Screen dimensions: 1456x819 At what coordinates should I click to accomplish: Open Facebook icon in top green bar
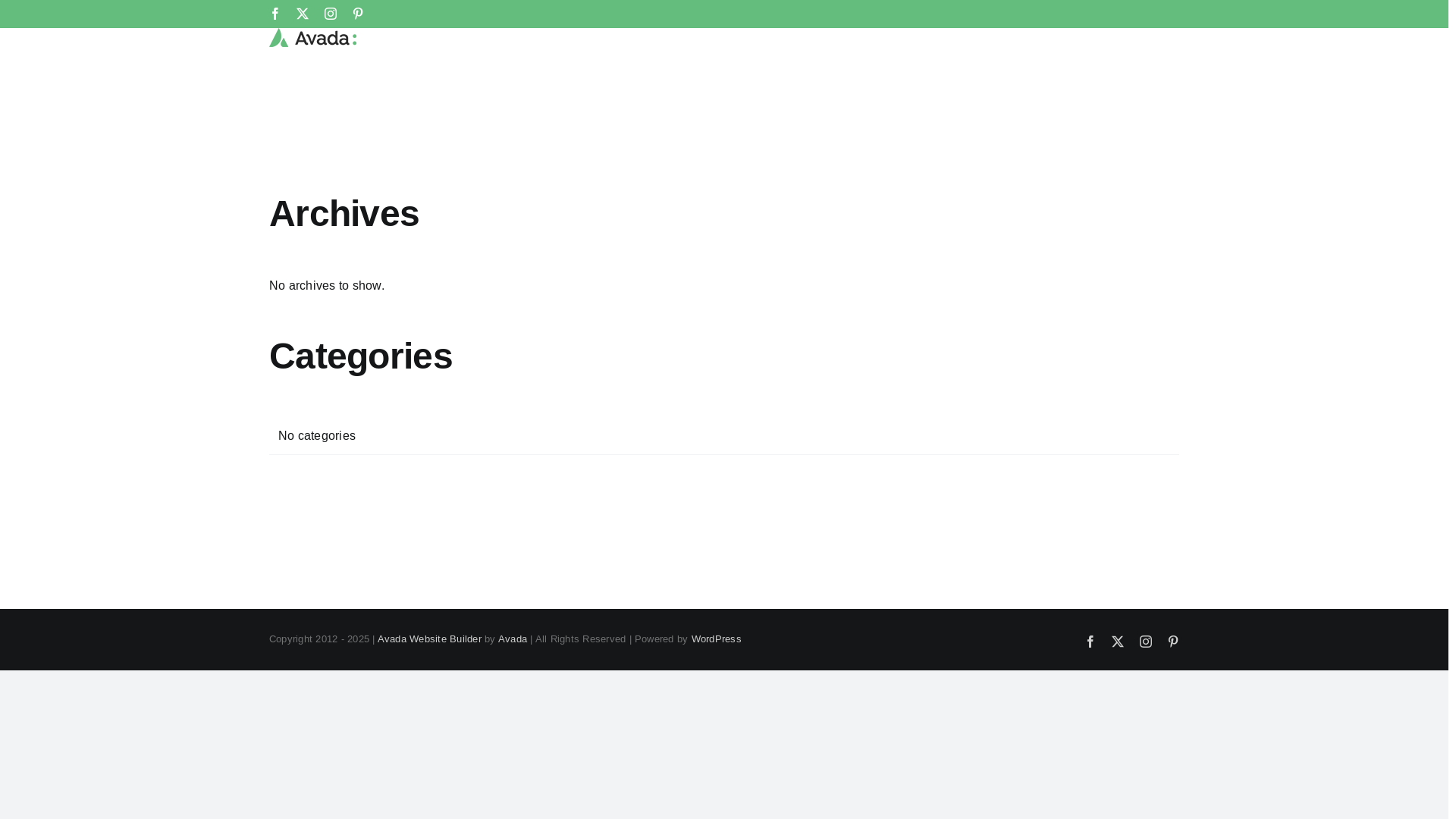pyautogui.click(x=275, y=14)
